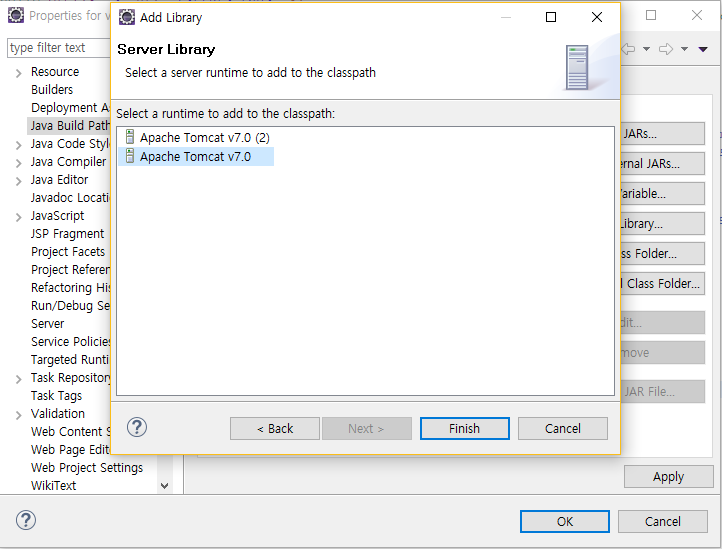722x549 pixels.
Task: Click the Add Variable... button
Action: pyautogui.click(x=663, y=193)
